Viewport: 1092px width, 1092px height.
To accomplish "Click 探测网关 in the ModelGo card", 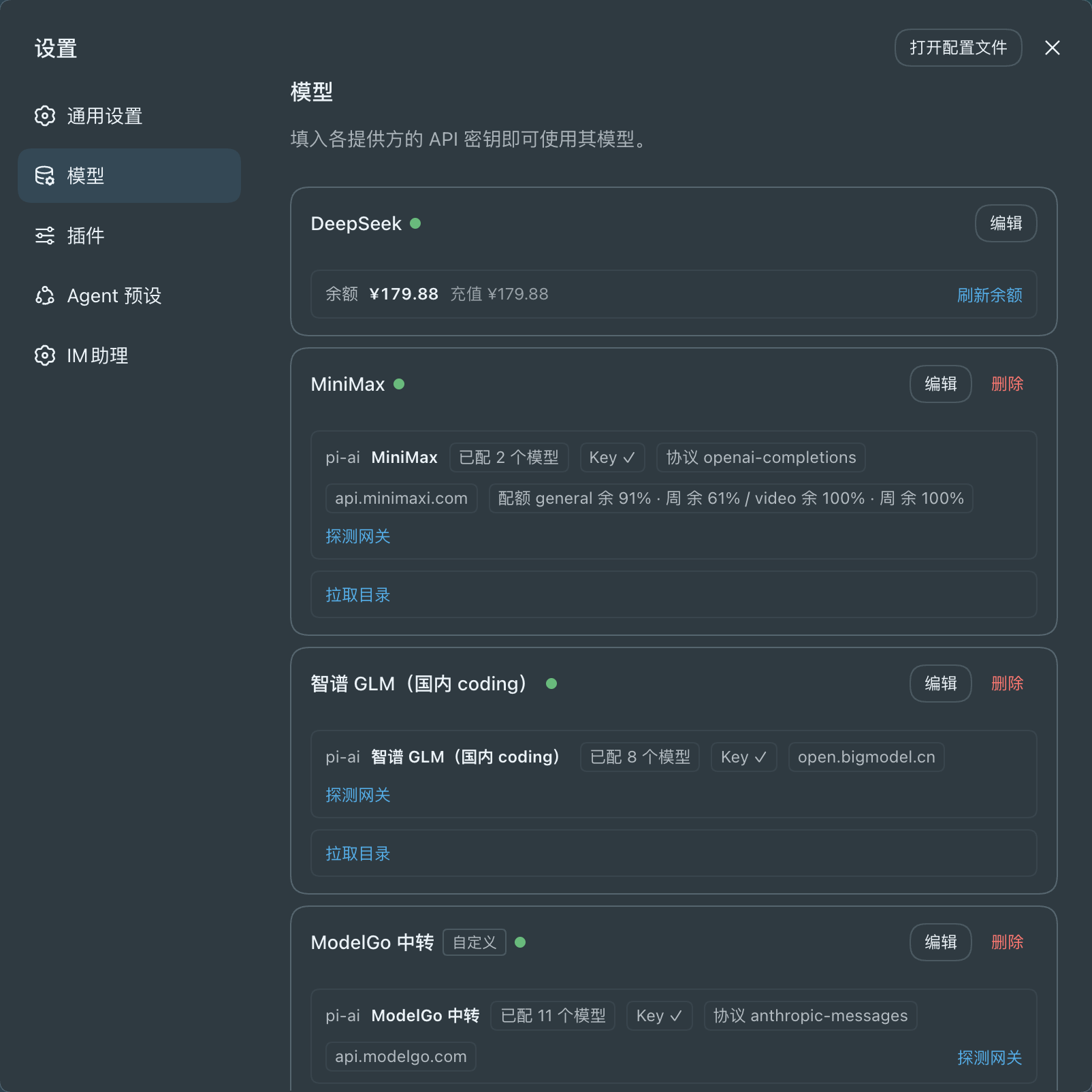I will (x=989, y=1057).
